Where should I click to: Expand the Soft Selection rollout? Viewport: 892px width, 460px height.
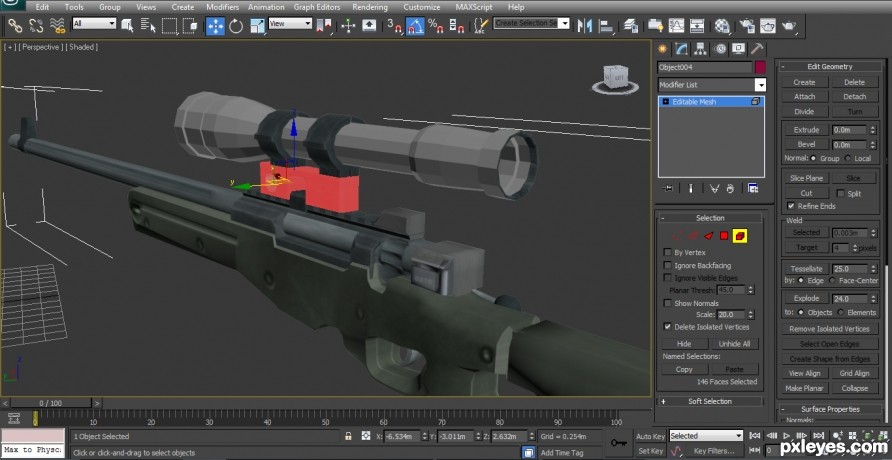click(710, 401)
